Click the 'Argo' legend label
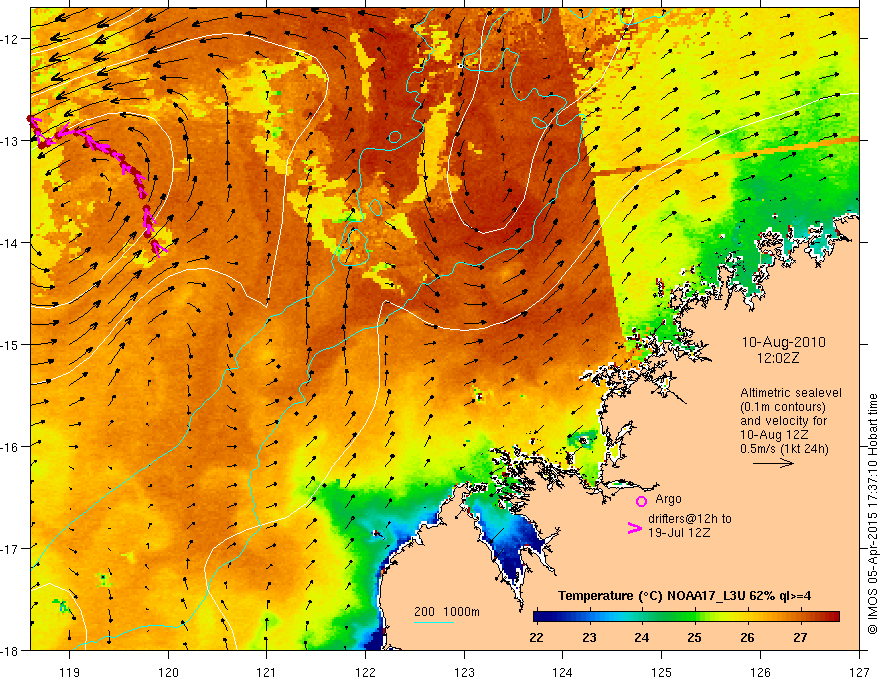Screen dimensions: 880x680 pos(668,499)
